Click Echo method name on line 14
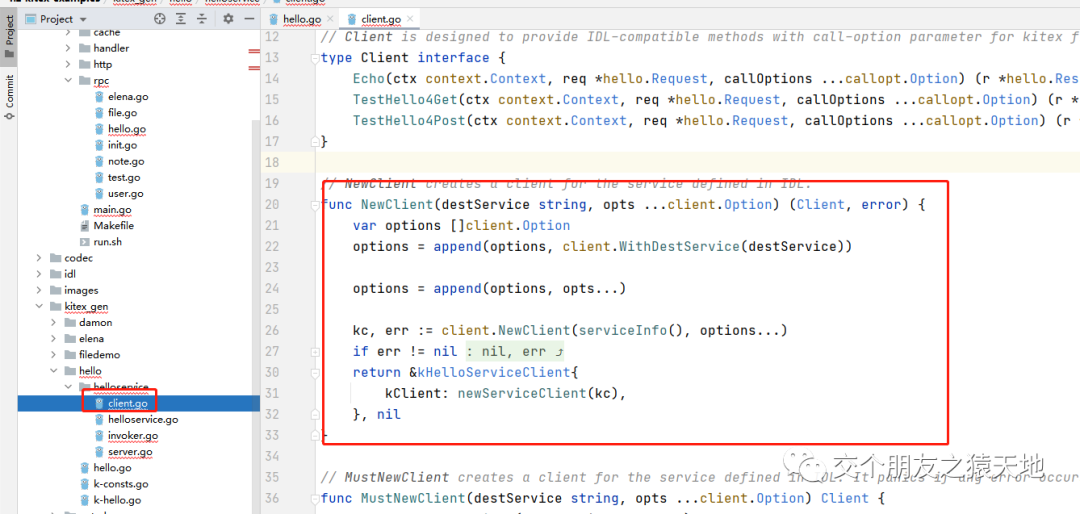 point(368,79)
